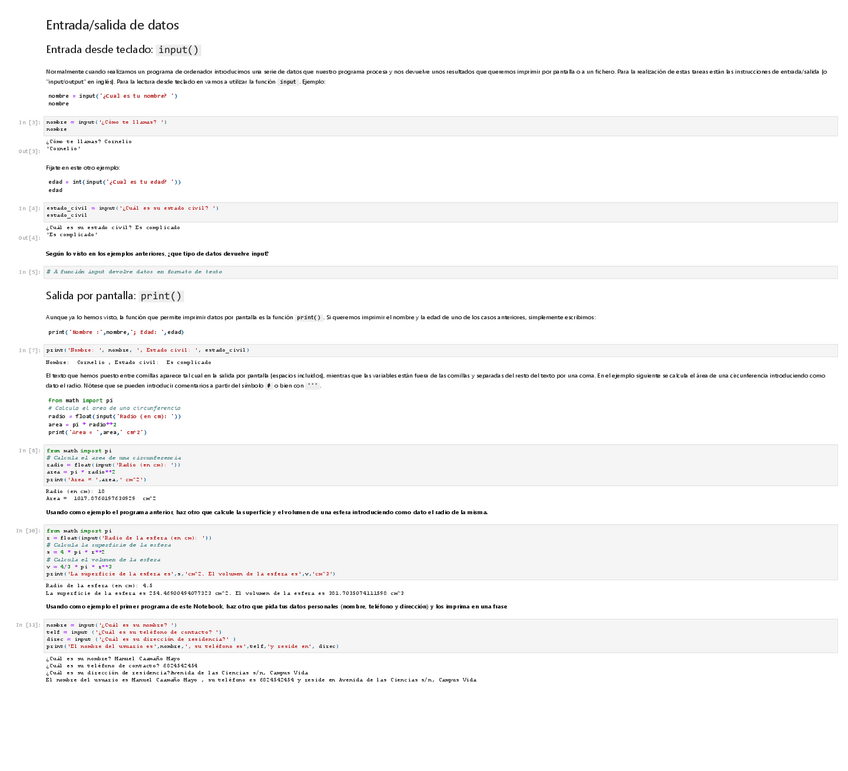
Task: Click output '¿Cuál es su estado civil? Es complicado'
Action: tap(113, 228)
